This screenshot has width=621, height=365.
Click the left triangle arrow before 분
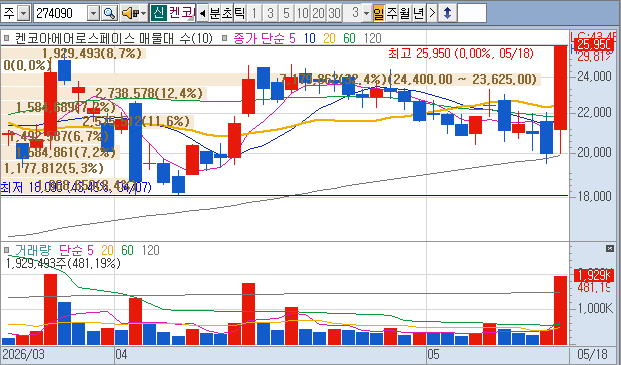pos(202,13)
